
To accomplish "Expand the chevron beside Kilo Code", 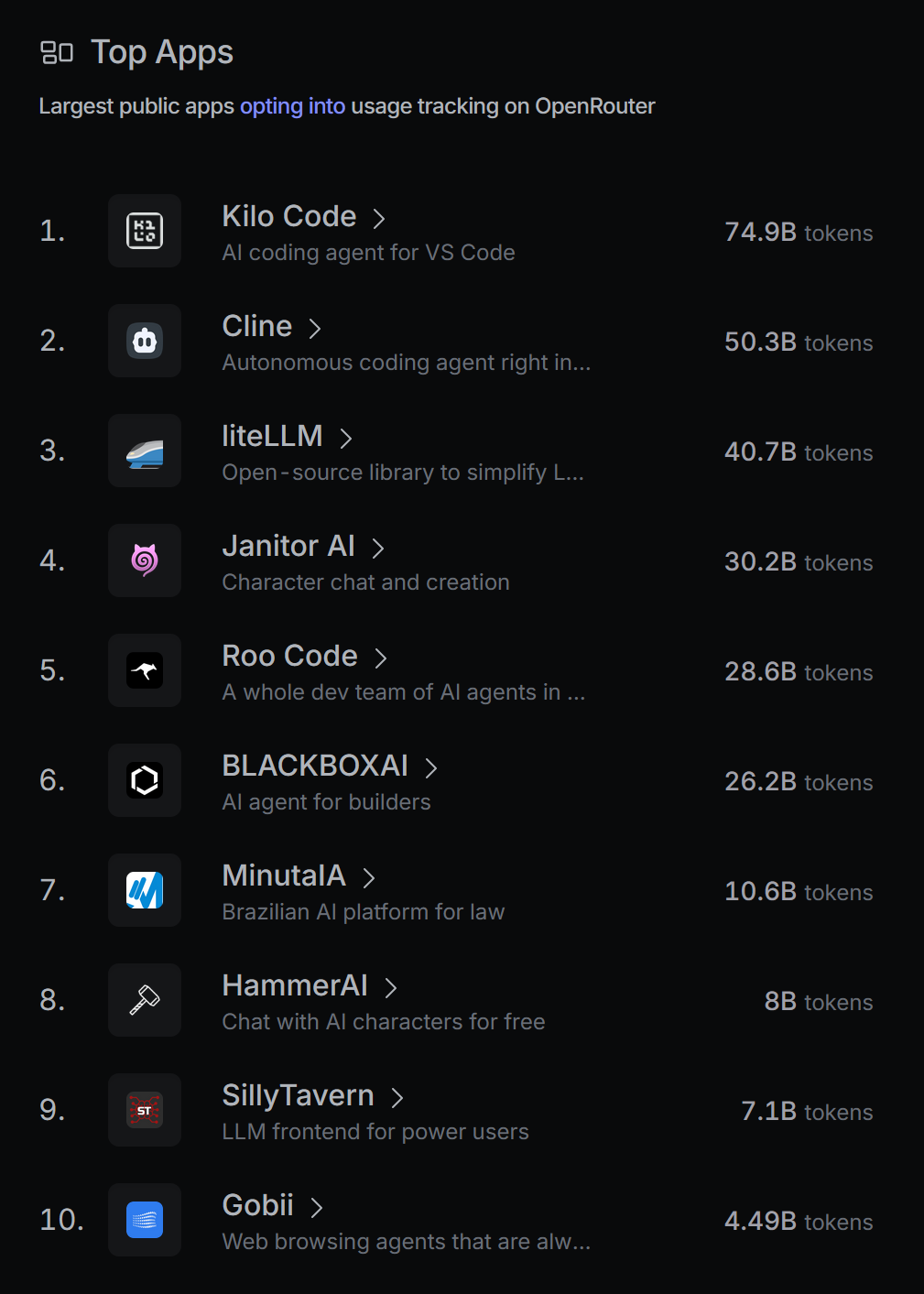I will coord(379,218).
